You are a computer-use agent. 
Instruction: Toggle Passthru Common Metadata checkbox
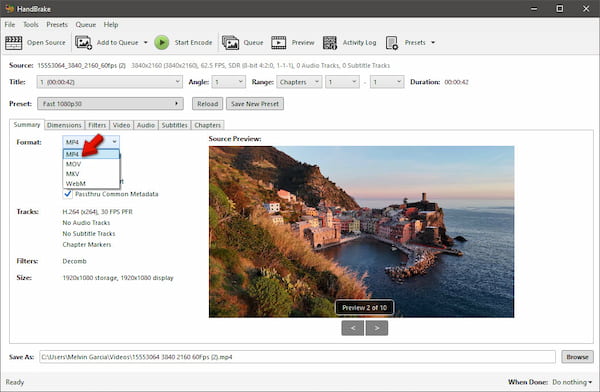pyautogui.click(x=68, y=194)
